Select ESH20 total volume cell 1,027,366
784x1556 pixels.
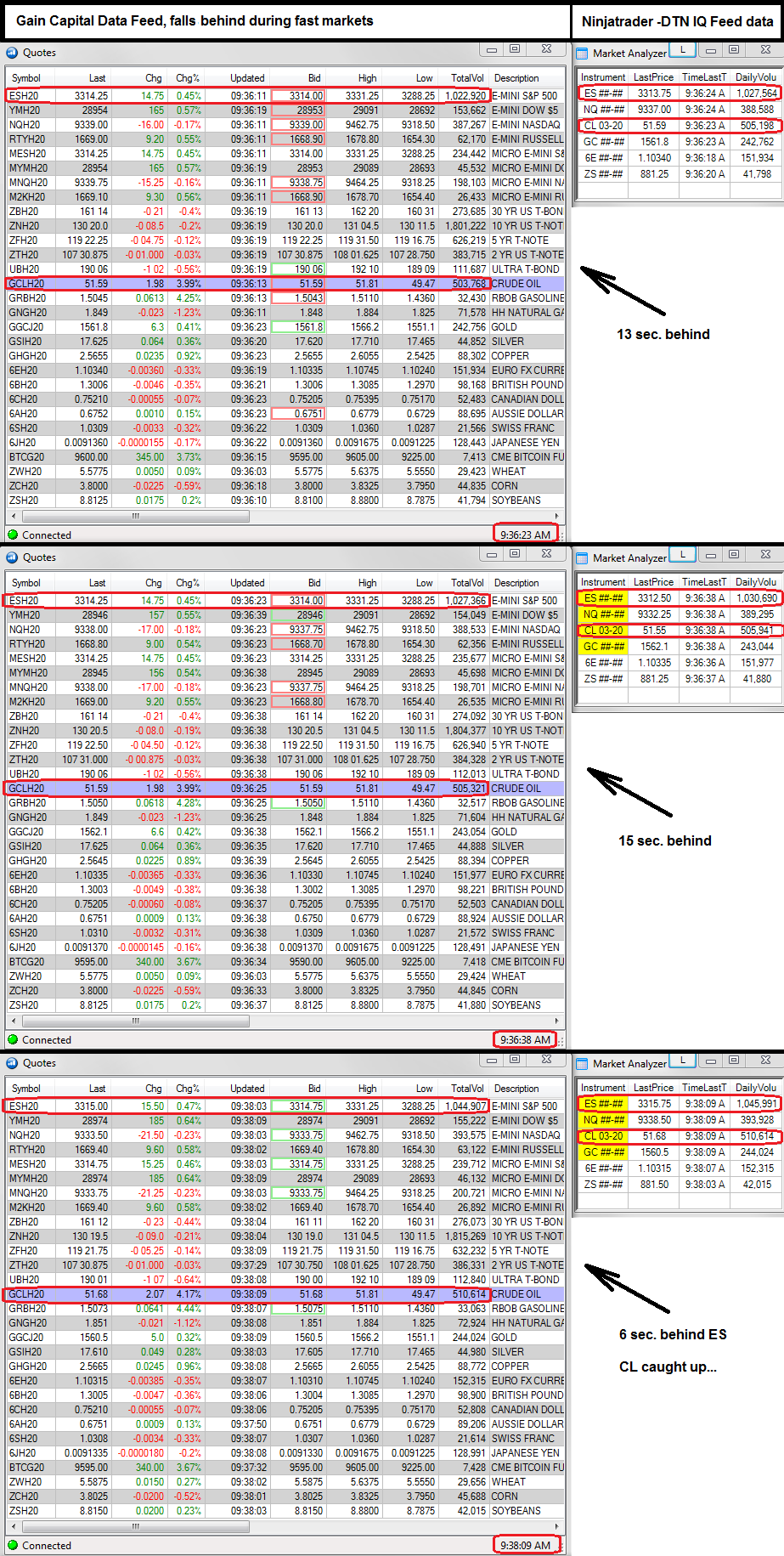click(x=464, y=601)
